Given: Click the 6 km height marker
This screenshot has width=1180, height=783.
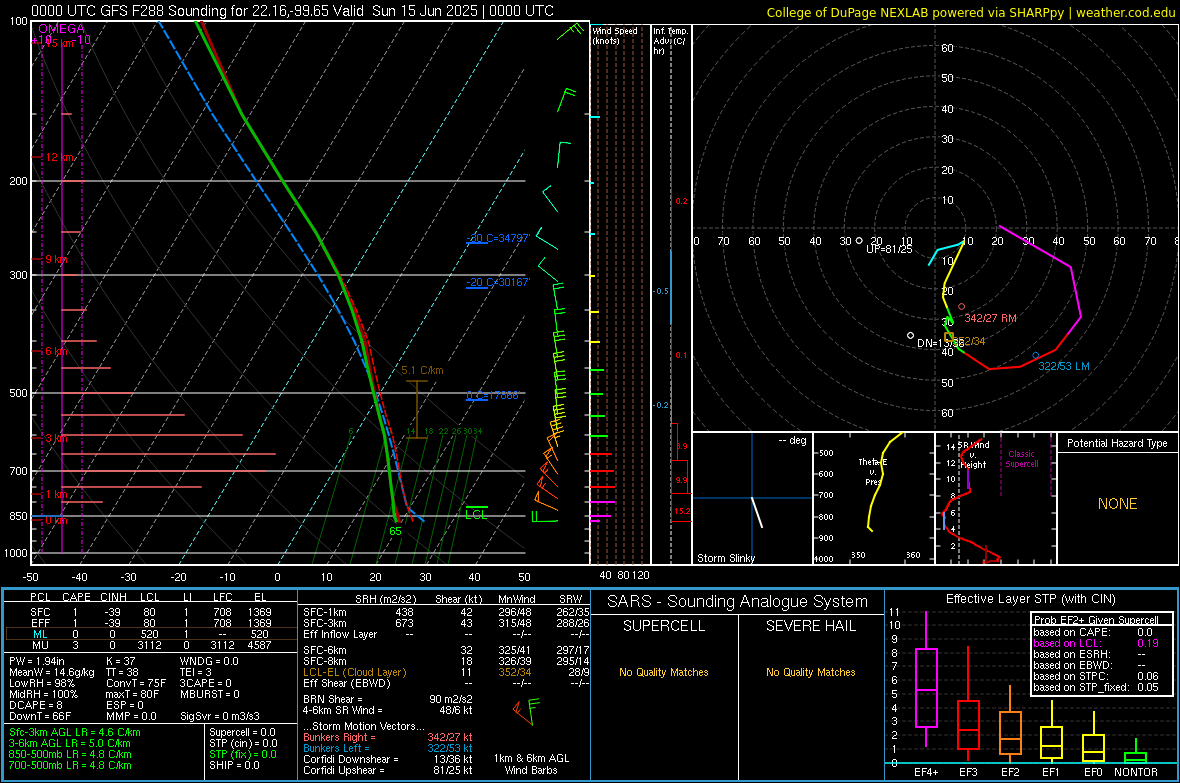Looking at the screenshot, I should pyautogui.click(x=56, y=352).
